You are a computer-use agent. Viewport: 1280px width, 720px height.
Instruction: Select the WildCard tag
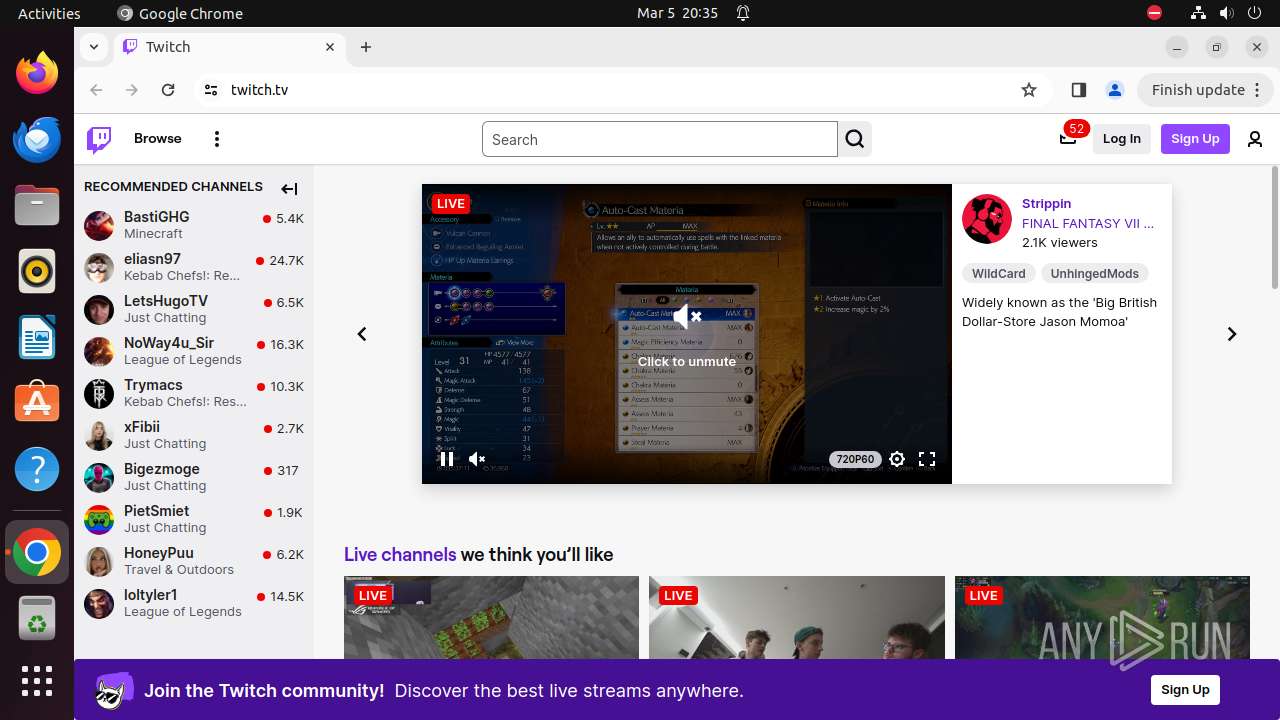coord(999,273)
